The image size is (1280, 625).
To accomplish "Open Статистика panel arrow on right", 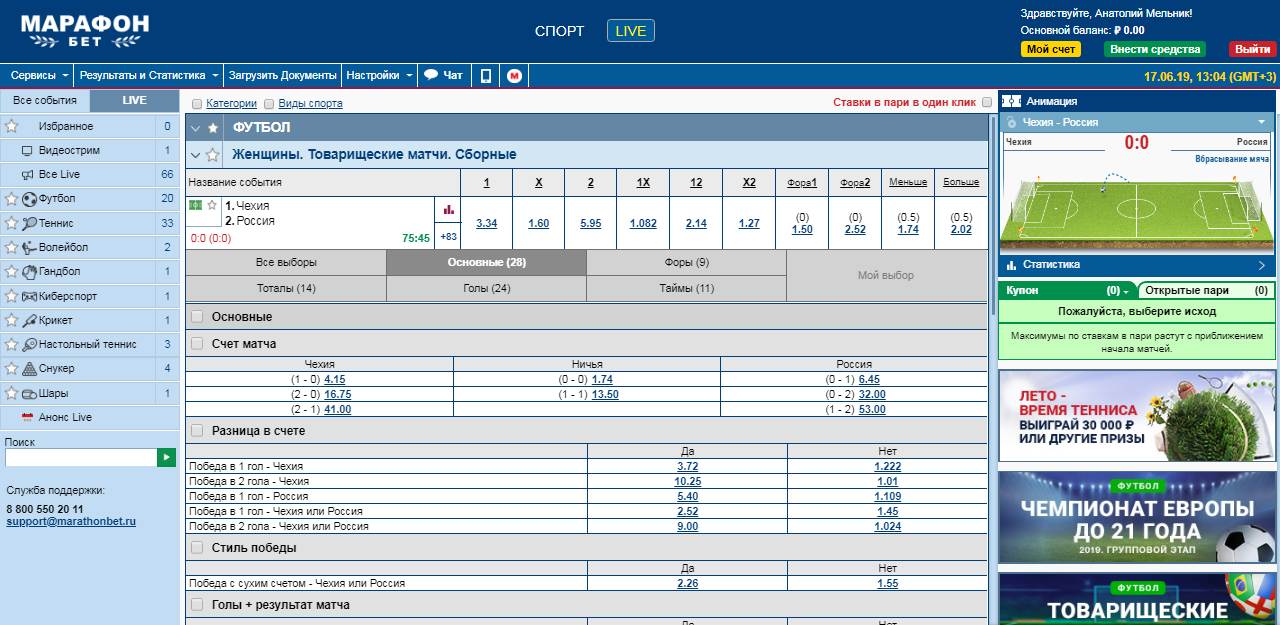I will (1262, 265).
